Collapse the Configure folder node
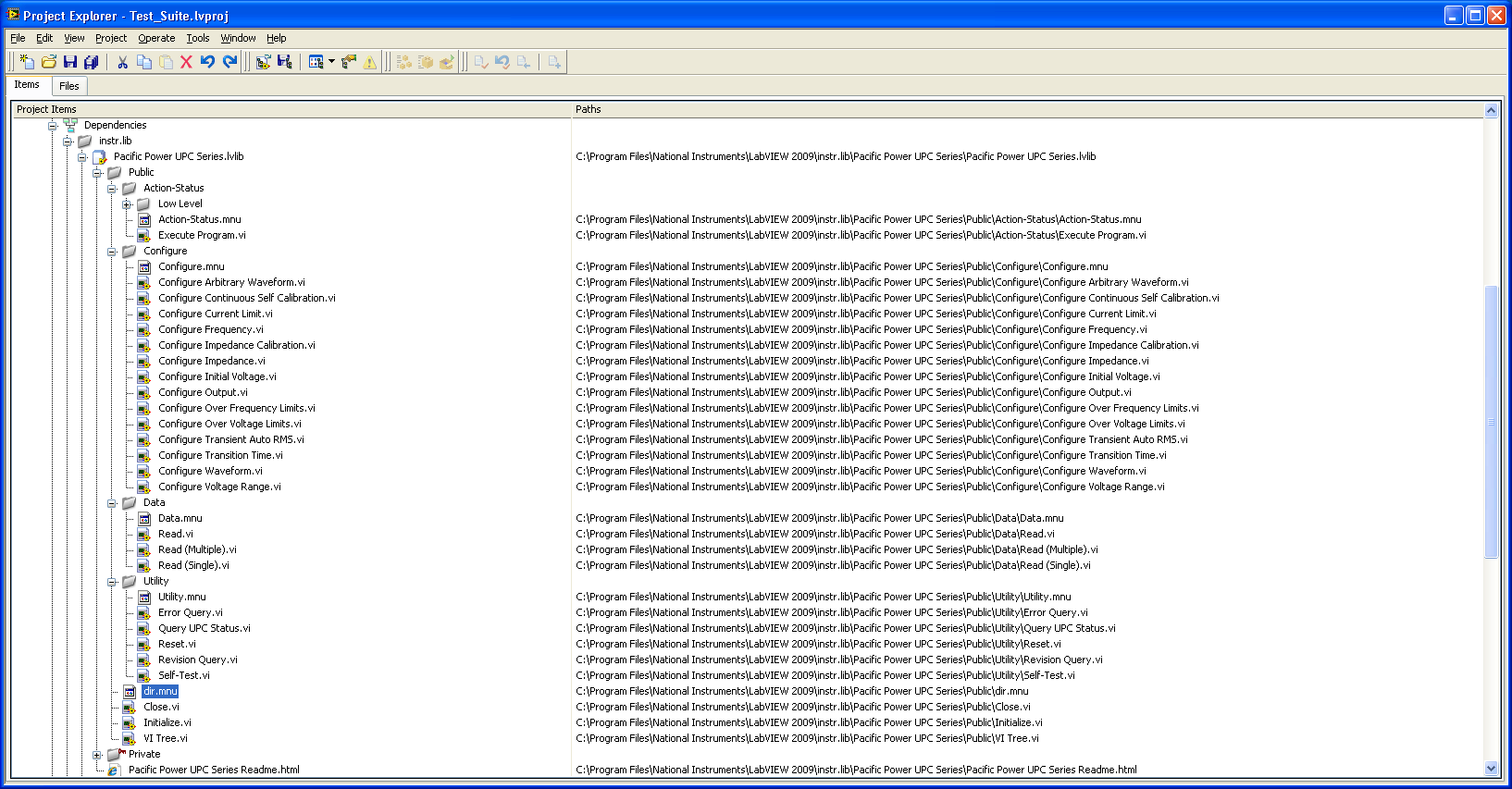 [x=112, y=252]
